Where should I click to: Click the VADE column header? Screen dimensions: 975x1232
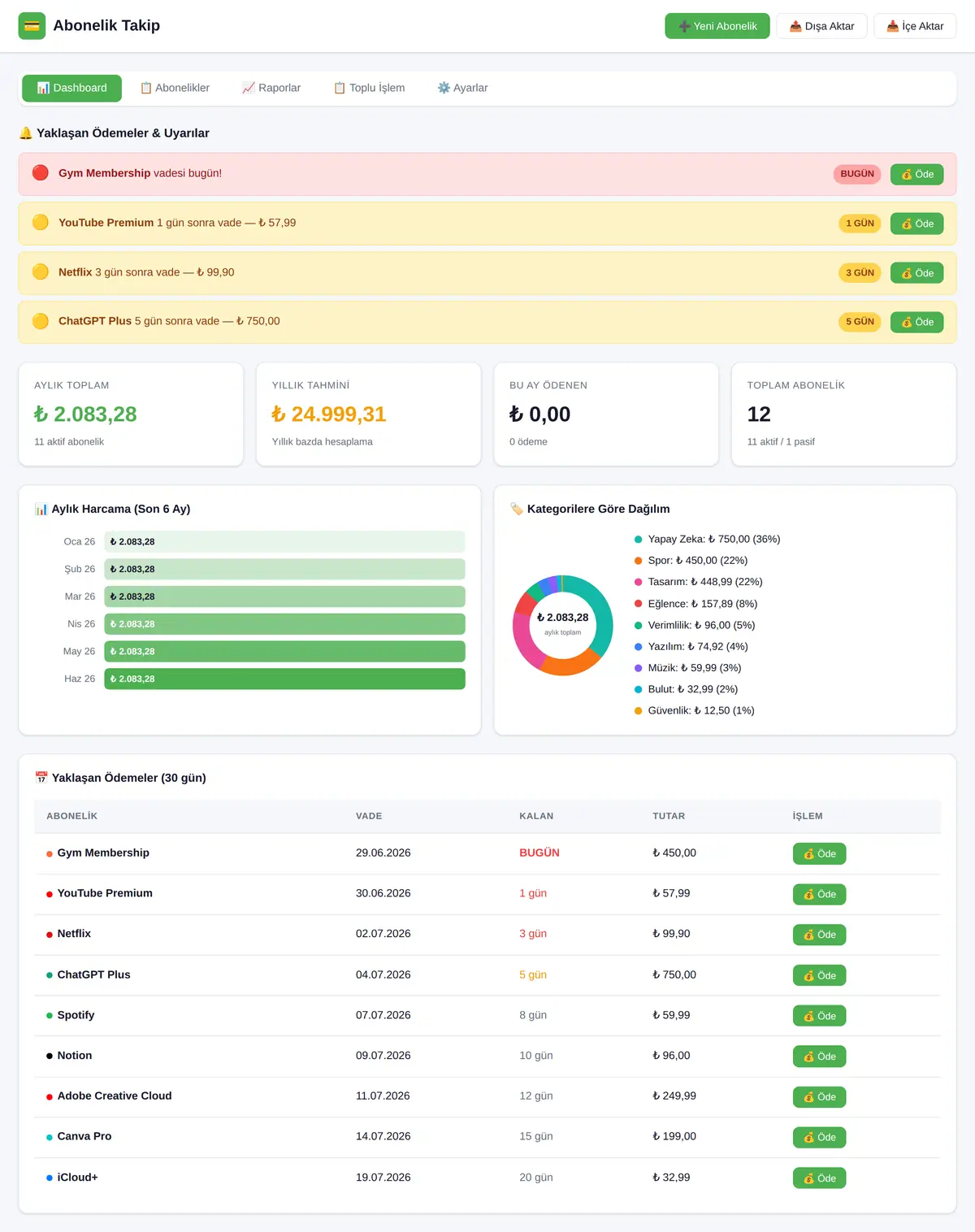[x=369, y=816]
